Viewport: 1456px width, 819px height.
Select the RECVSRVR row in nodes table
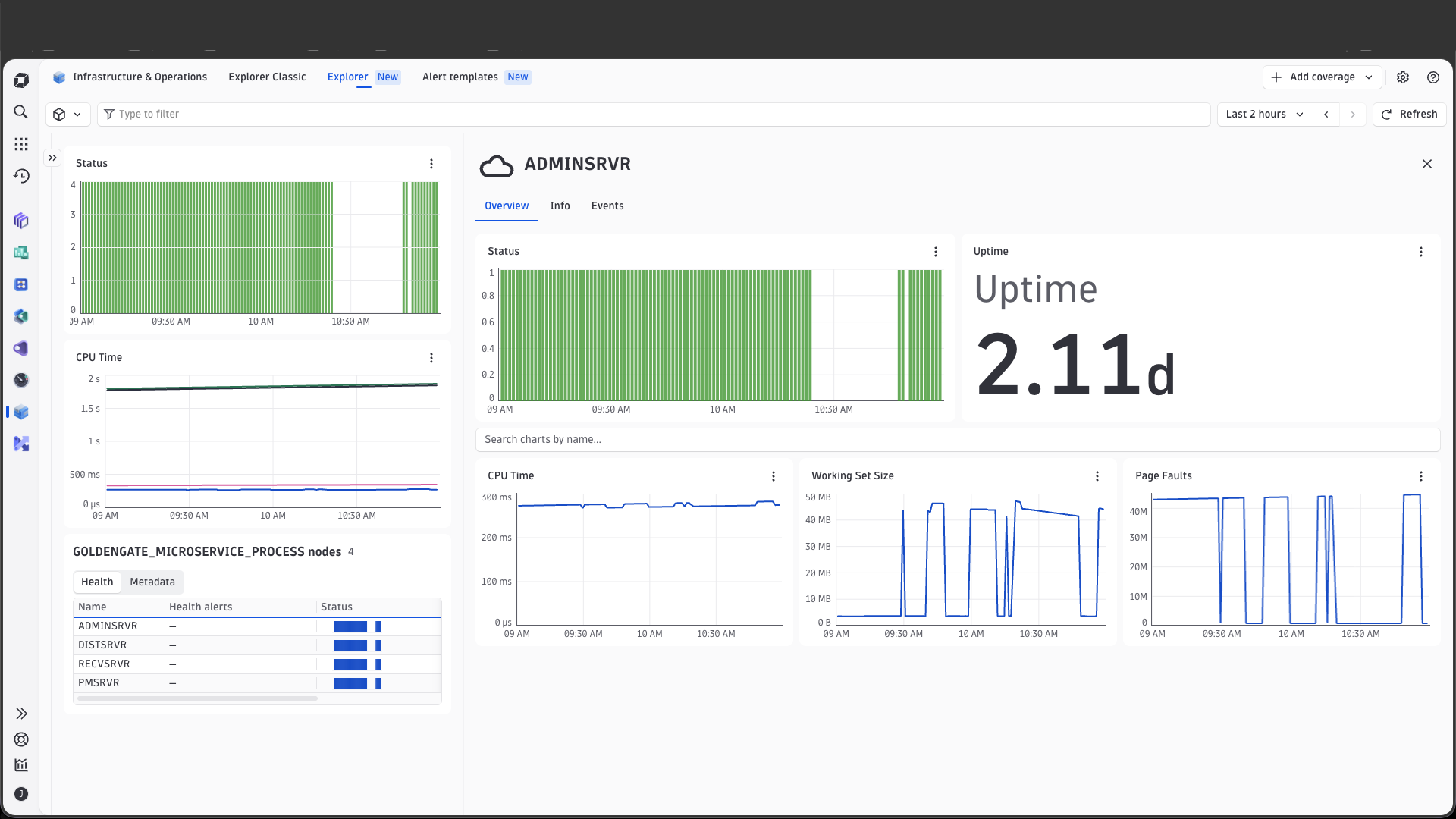[x=258, y=664]
